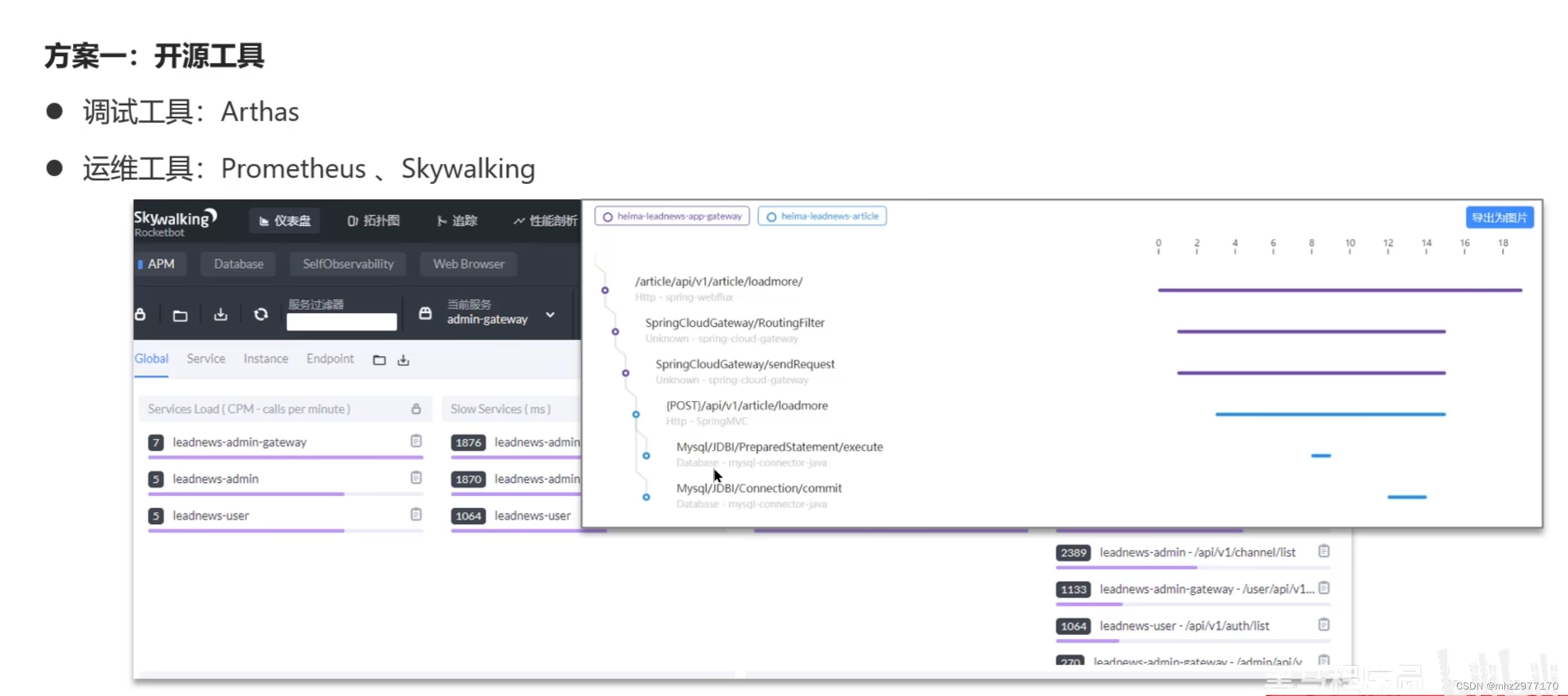This screenshot has height=696, width=1568.
Task: Switch to the Global tab
Action: (x=151, y=359)
